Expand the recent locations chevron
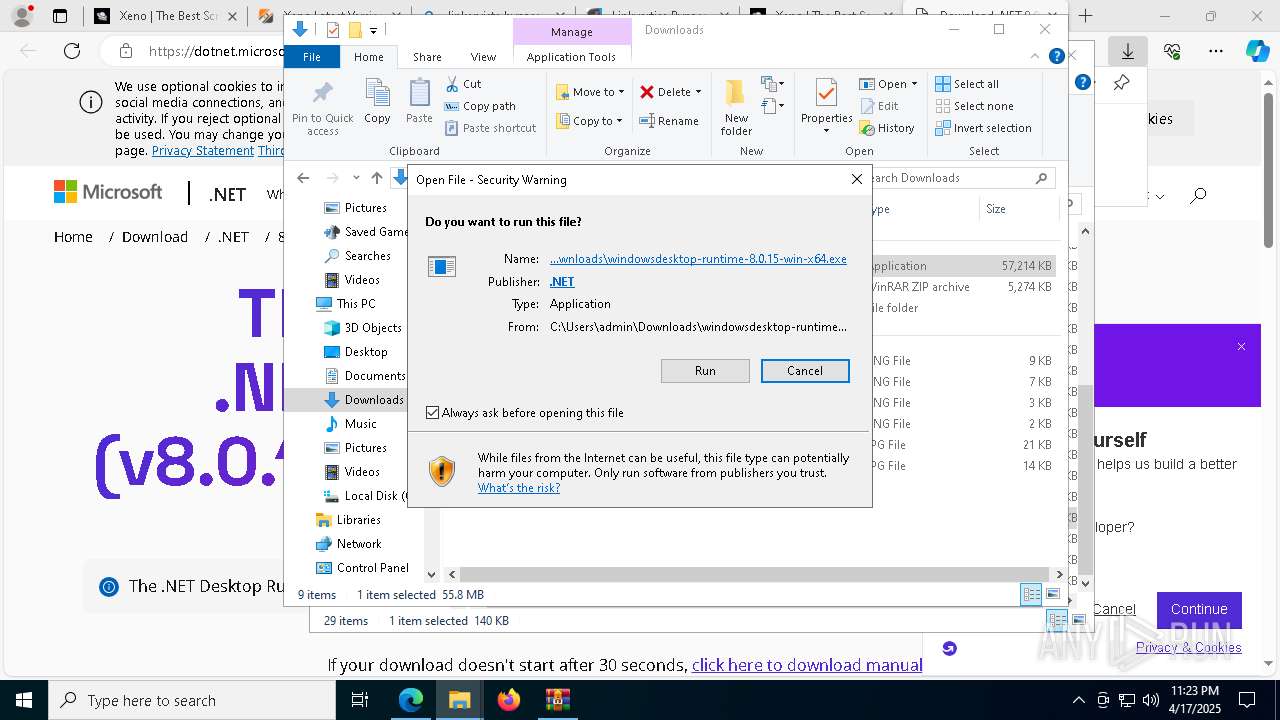Screen dimensions: 1280x720 click(356, 178)
